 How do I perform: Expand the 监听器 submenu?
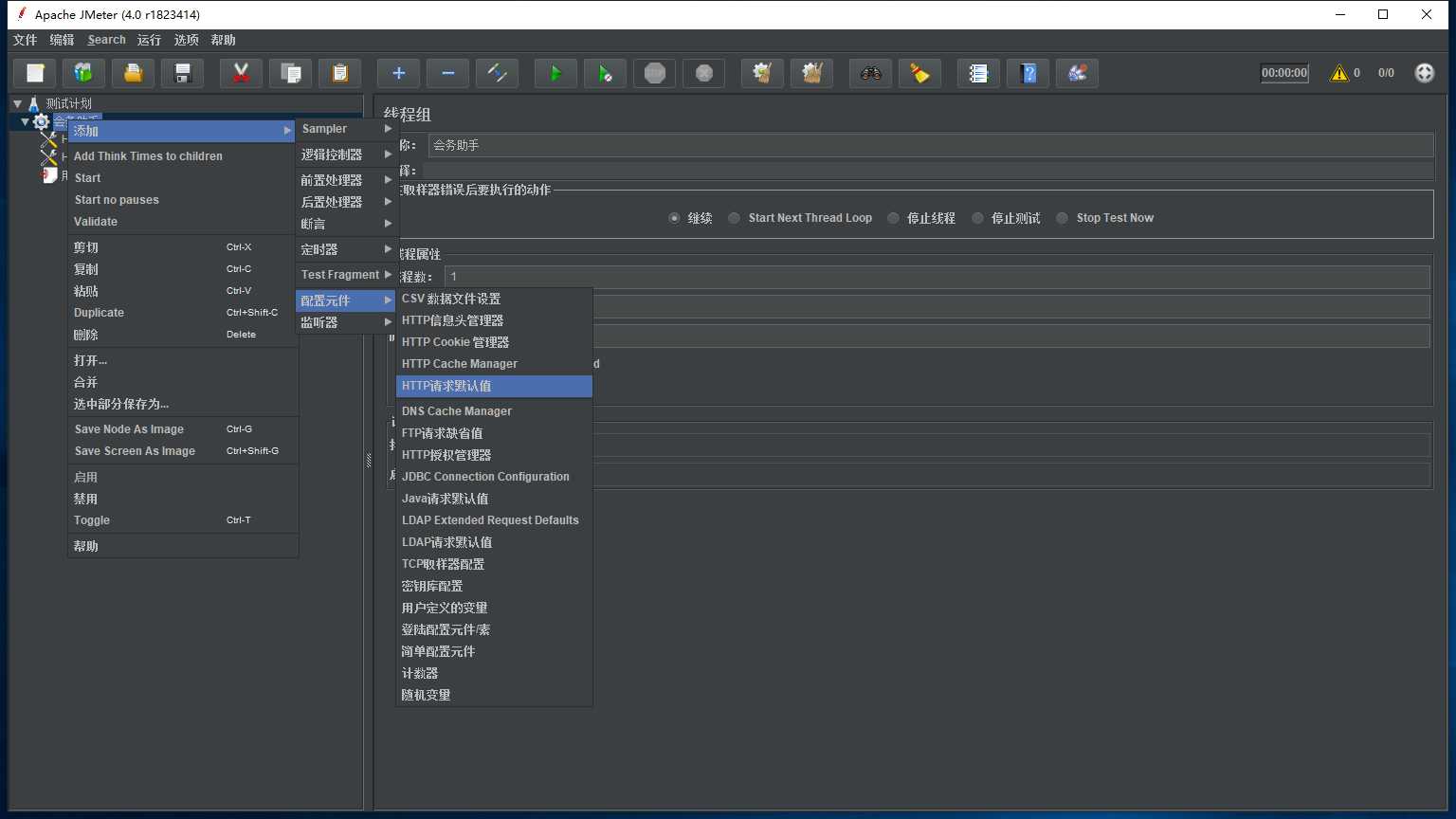click(346, 322)
